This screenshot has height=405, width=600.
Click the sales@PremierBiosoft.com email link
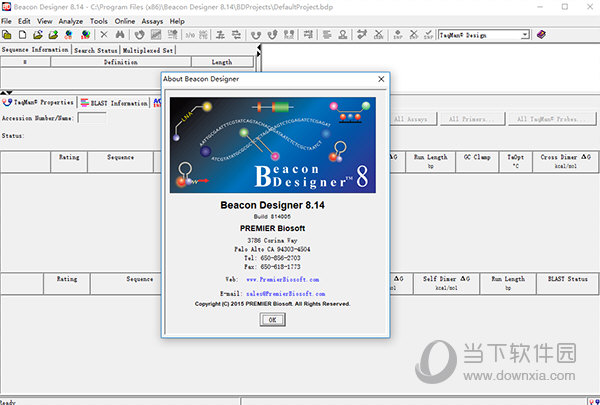pos(288,294)
